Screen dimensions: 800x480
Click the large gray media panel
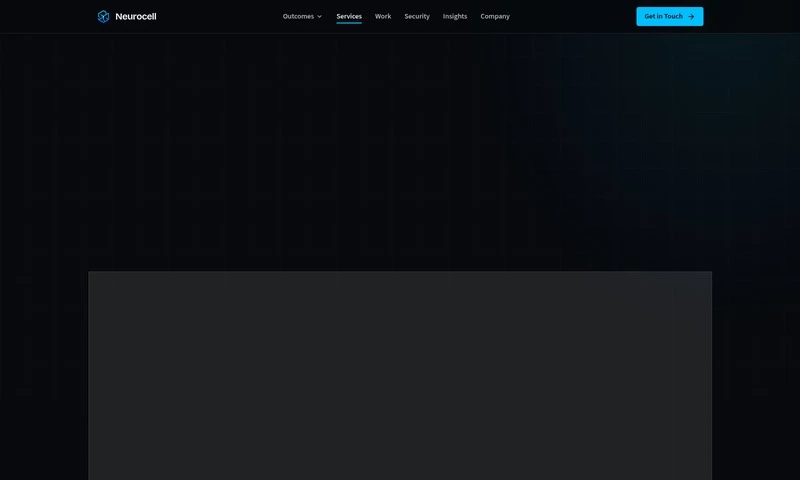400,375
